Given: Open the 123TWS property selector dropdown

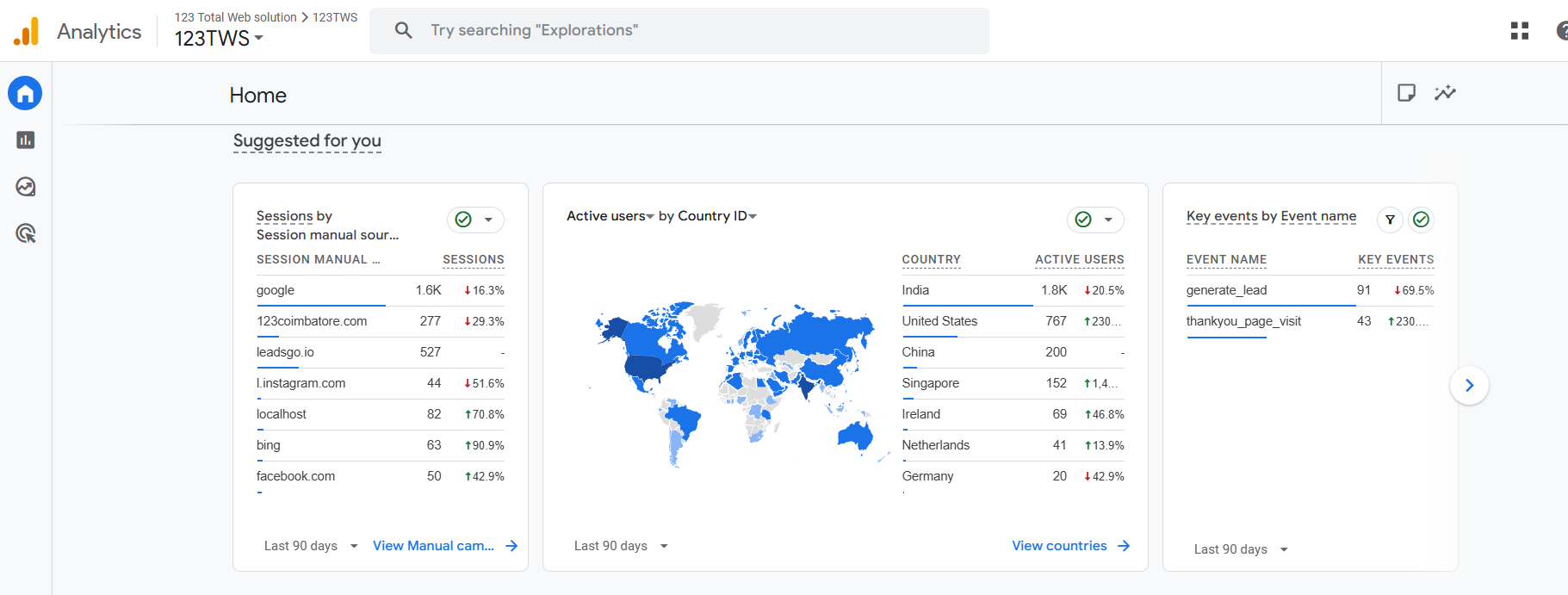Looking at the screenshot, I should (x=219, y=39).
